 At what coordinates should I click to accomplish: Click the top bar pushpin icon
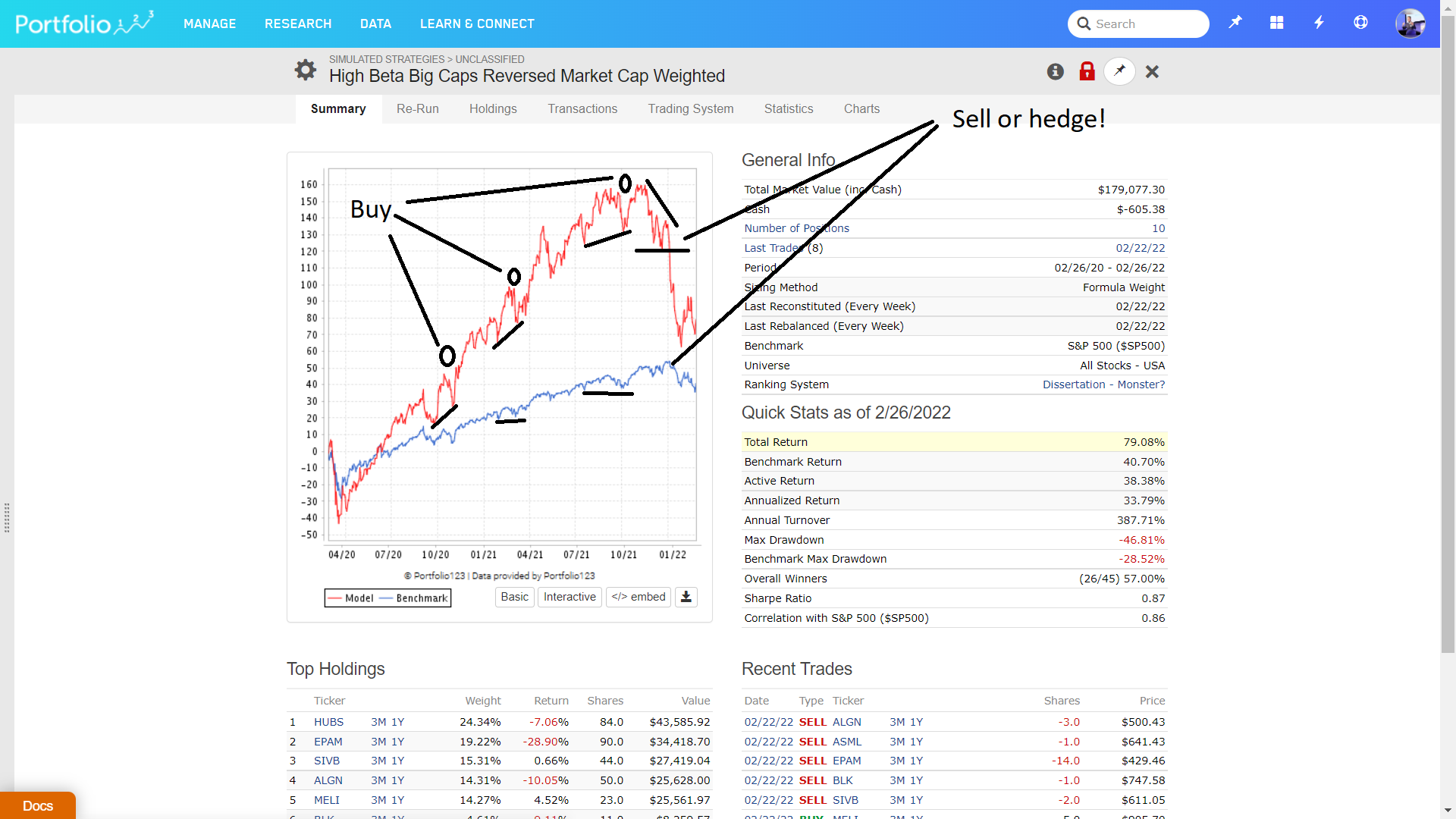pos(1235,23)
